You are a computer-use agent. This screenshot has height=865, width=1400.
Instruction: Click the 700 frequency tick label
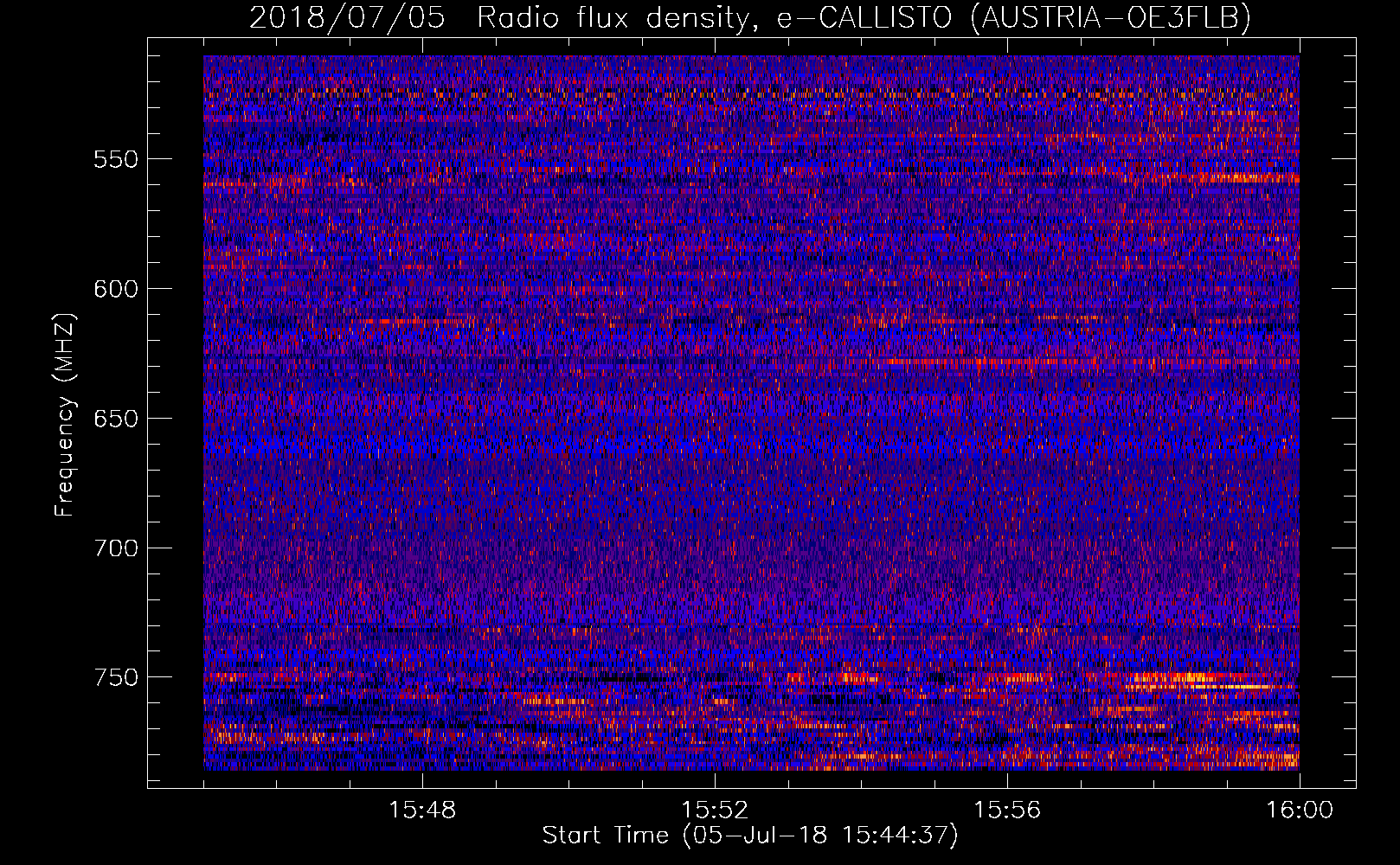(x=116, y=548)
